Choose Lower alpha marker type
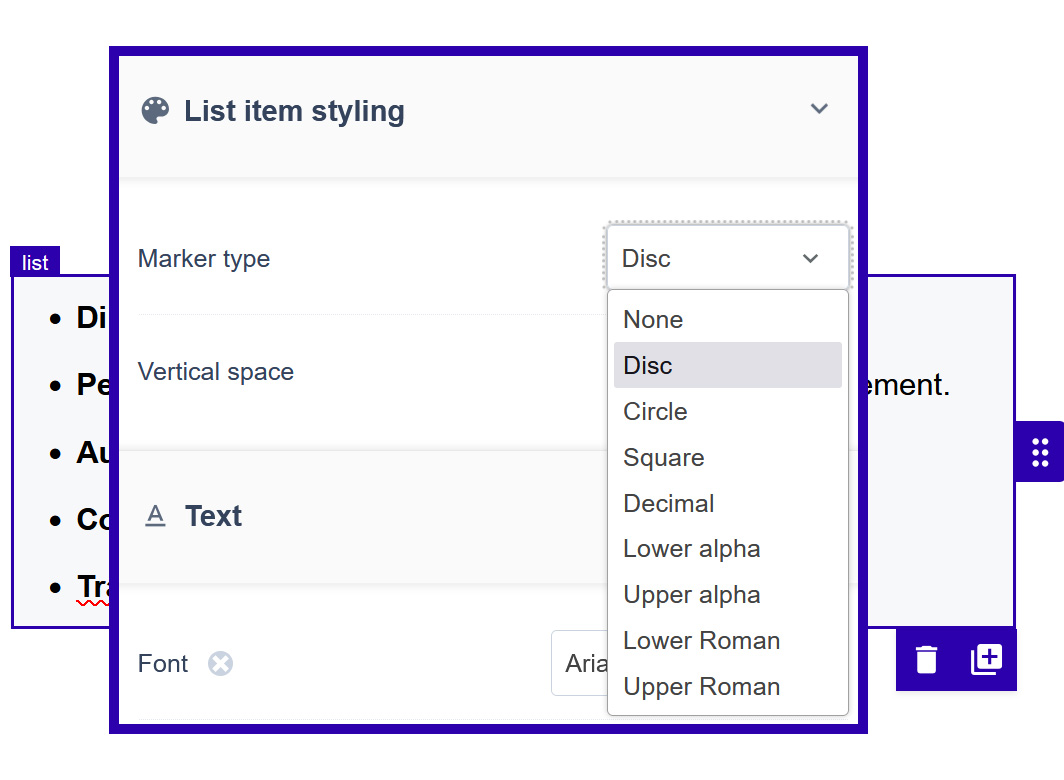Viewport: 1064px width, 780px height. pyautogui.click(x=727, y=549)
